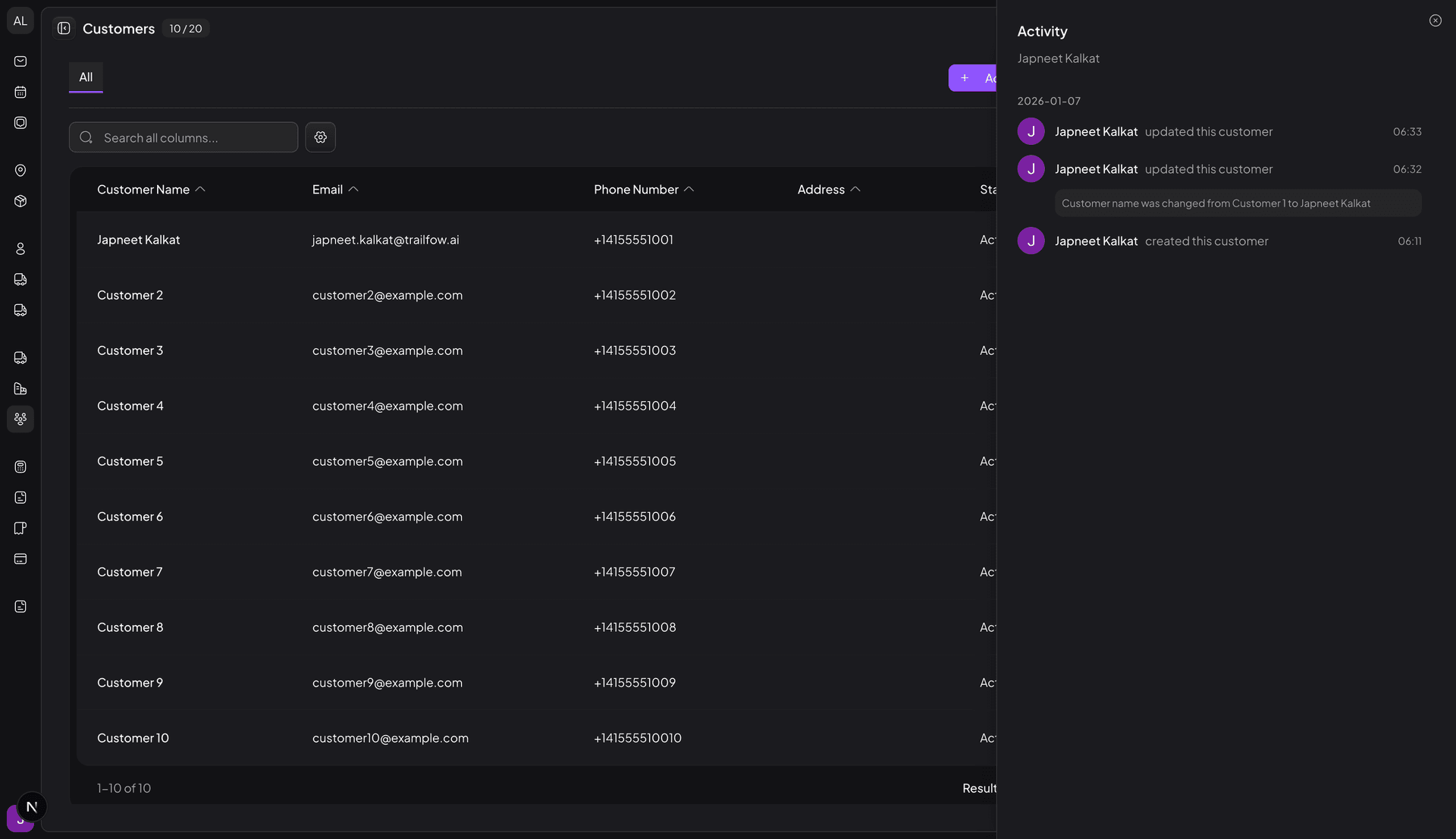Click the single person sidebar icon
The image size is (1456, 839).
tap(20, 249)
